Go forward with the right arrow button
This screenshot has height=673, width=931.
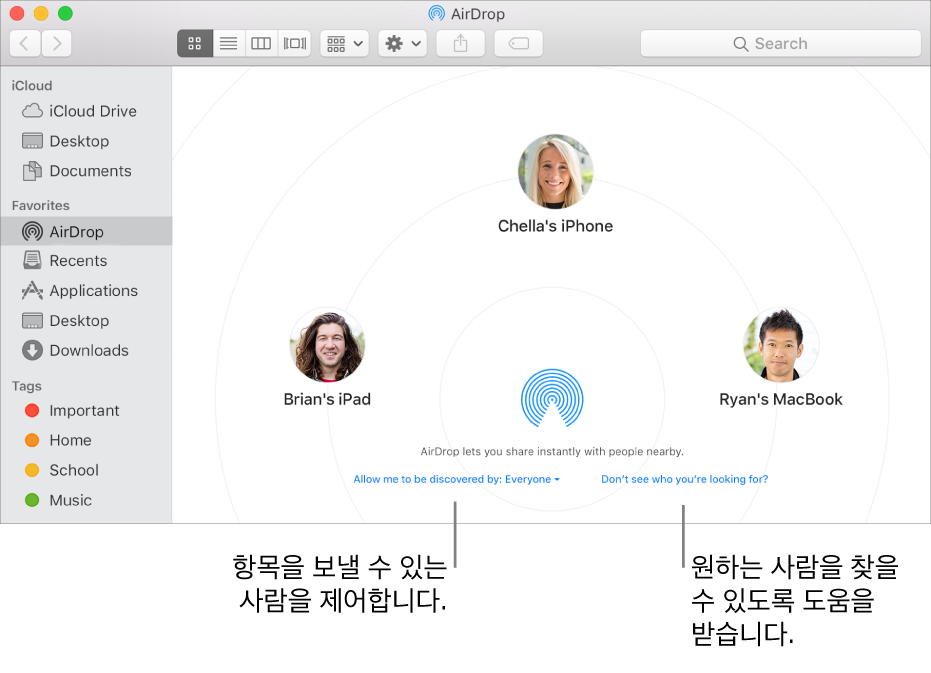(56, 43)
